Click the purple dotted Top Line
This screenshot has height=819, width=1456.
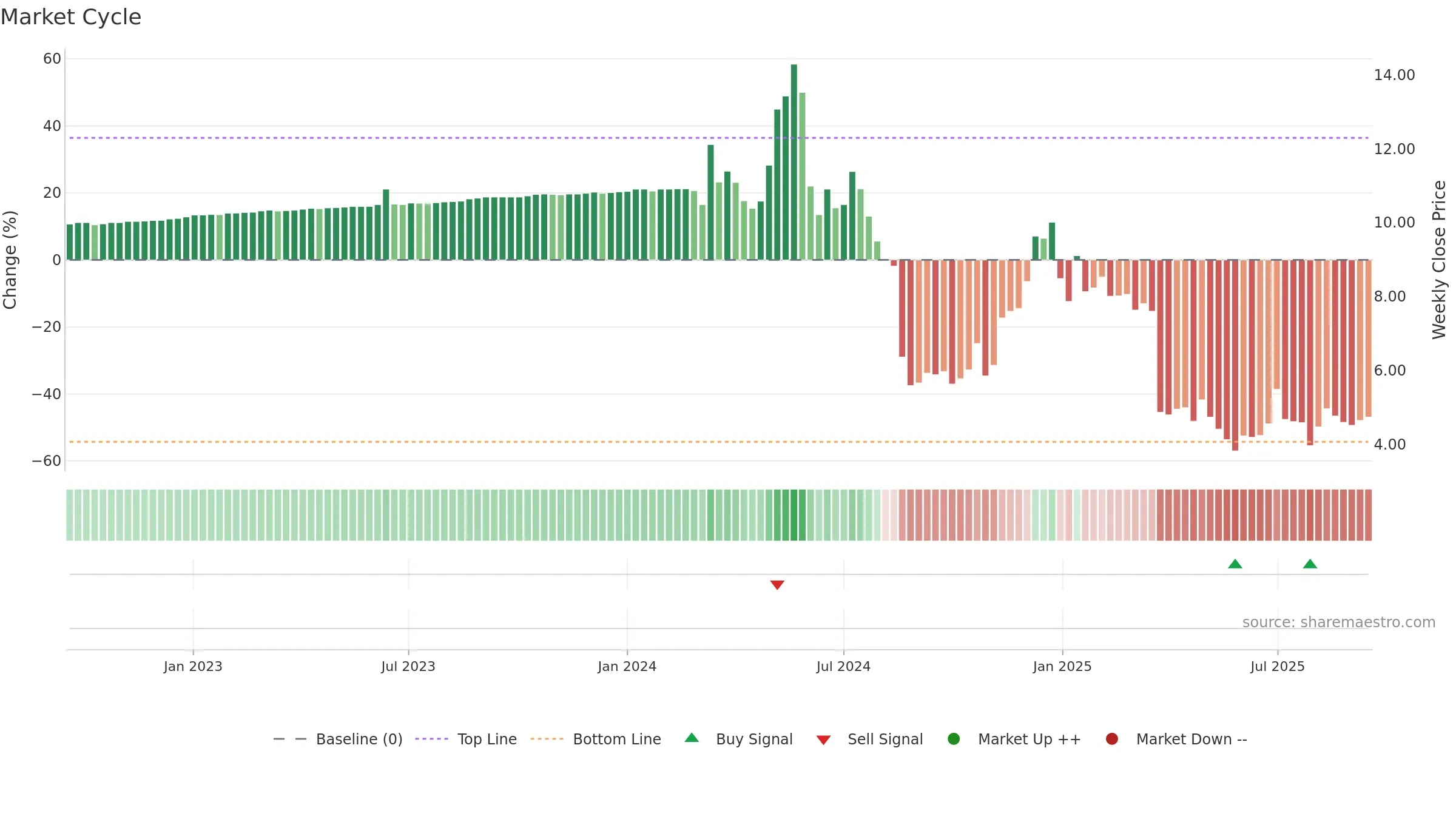(x=719, y=138)
